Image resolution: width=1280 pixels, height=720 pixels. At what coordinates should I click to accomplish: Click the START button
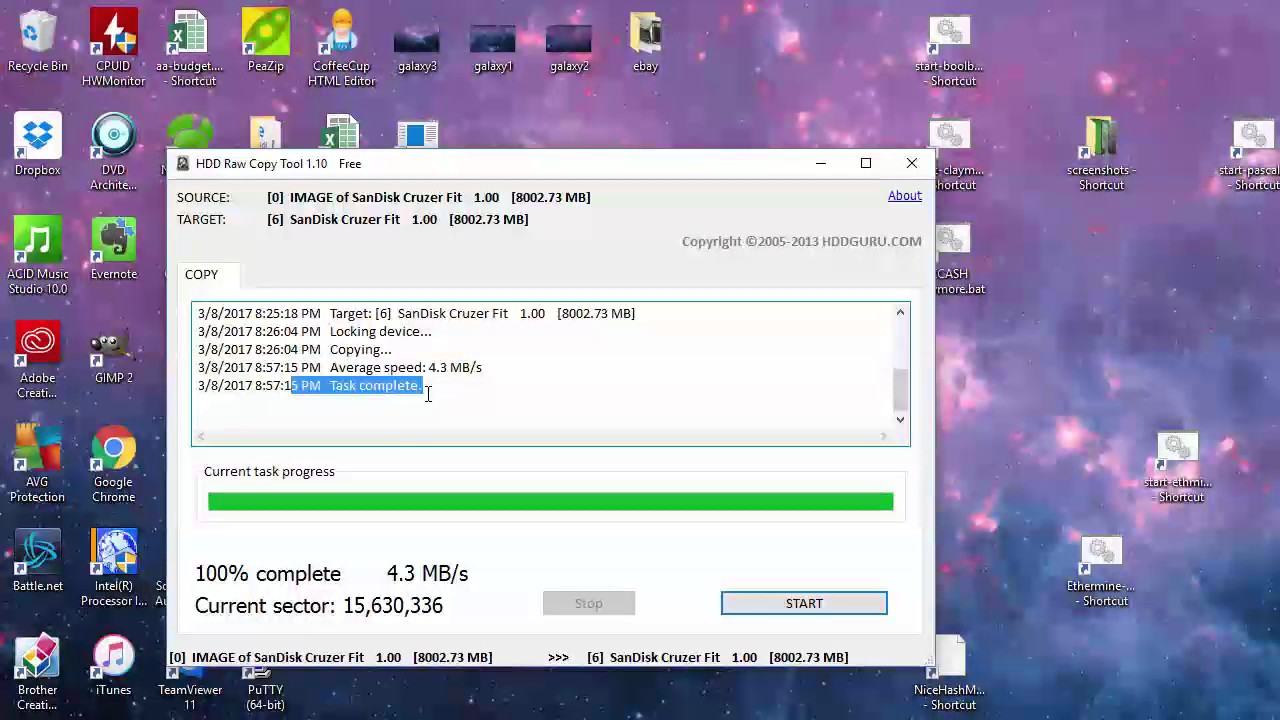coord(804,603)
